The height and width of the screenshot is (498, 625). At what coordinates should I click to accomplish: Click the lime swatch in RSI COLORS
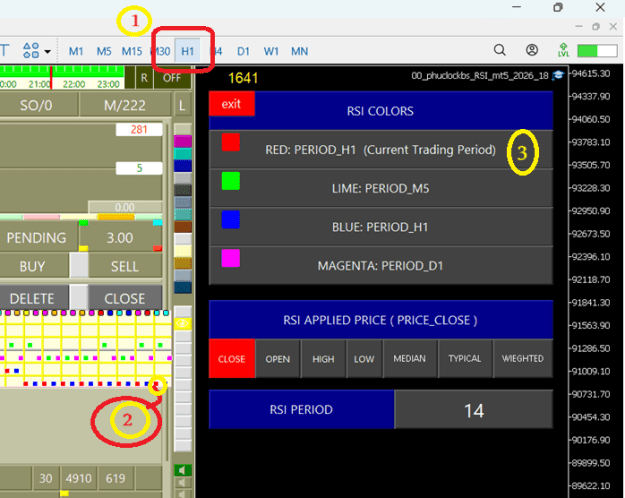pyautogui.click(x=230, y=181)
